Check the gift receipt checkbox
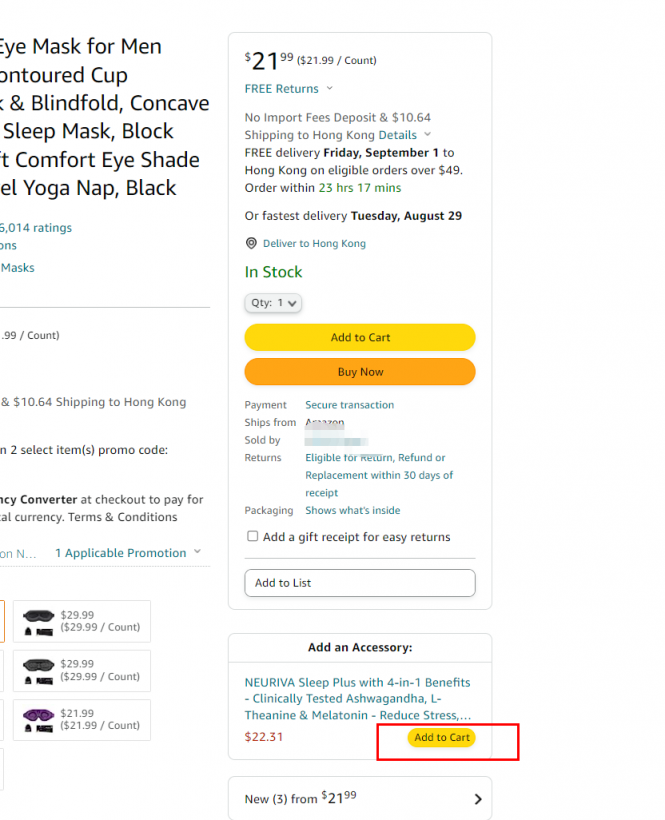Screen dimensions: 665x820 [x=253, y=537]
